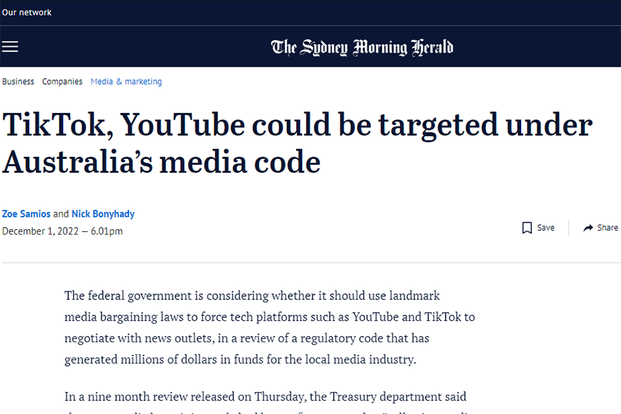Click the Share label text
Viewport: 621px width, 414px height.
tap(608, 228)
